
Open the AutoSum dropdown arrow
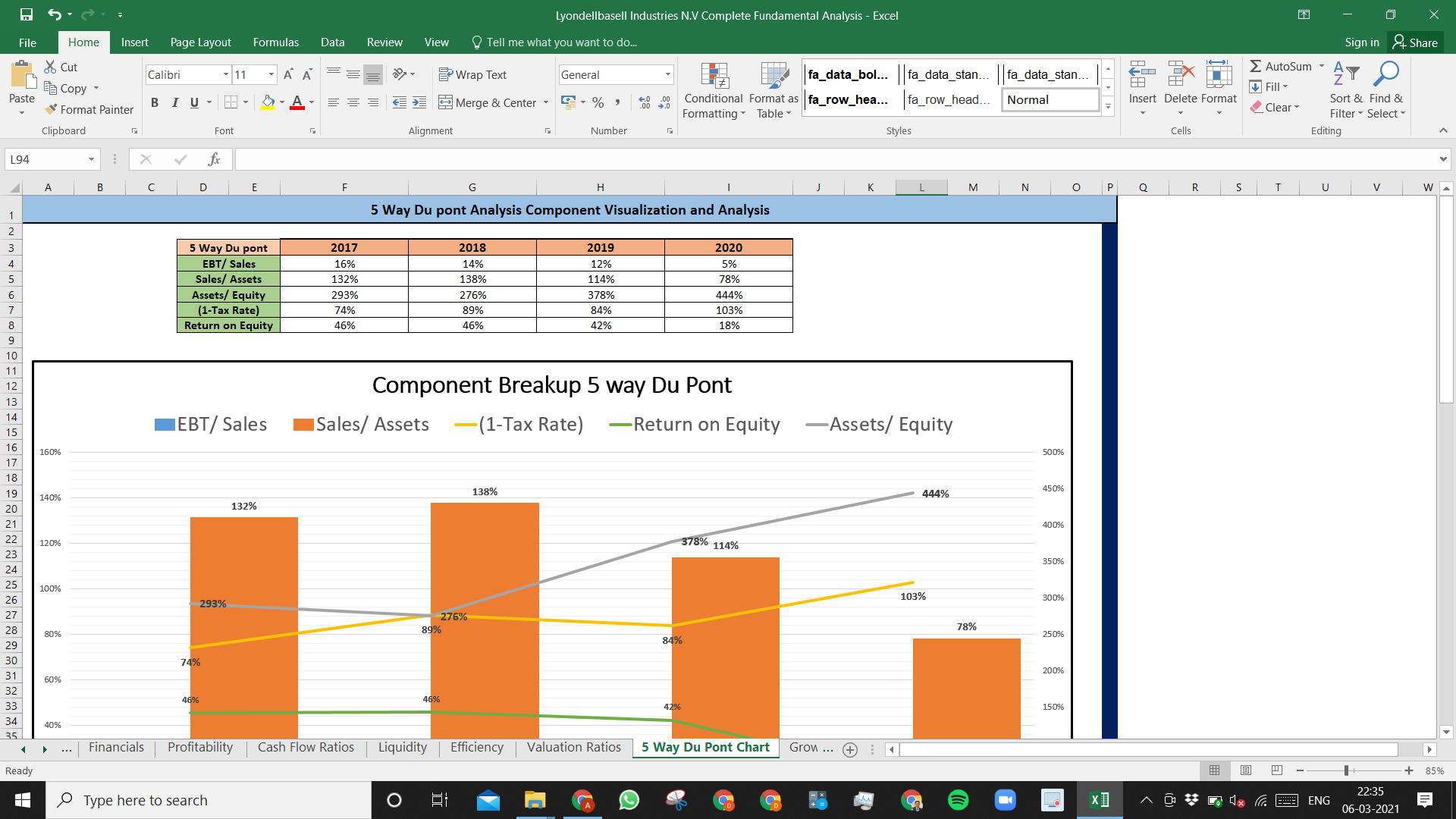coord(1322,66)
